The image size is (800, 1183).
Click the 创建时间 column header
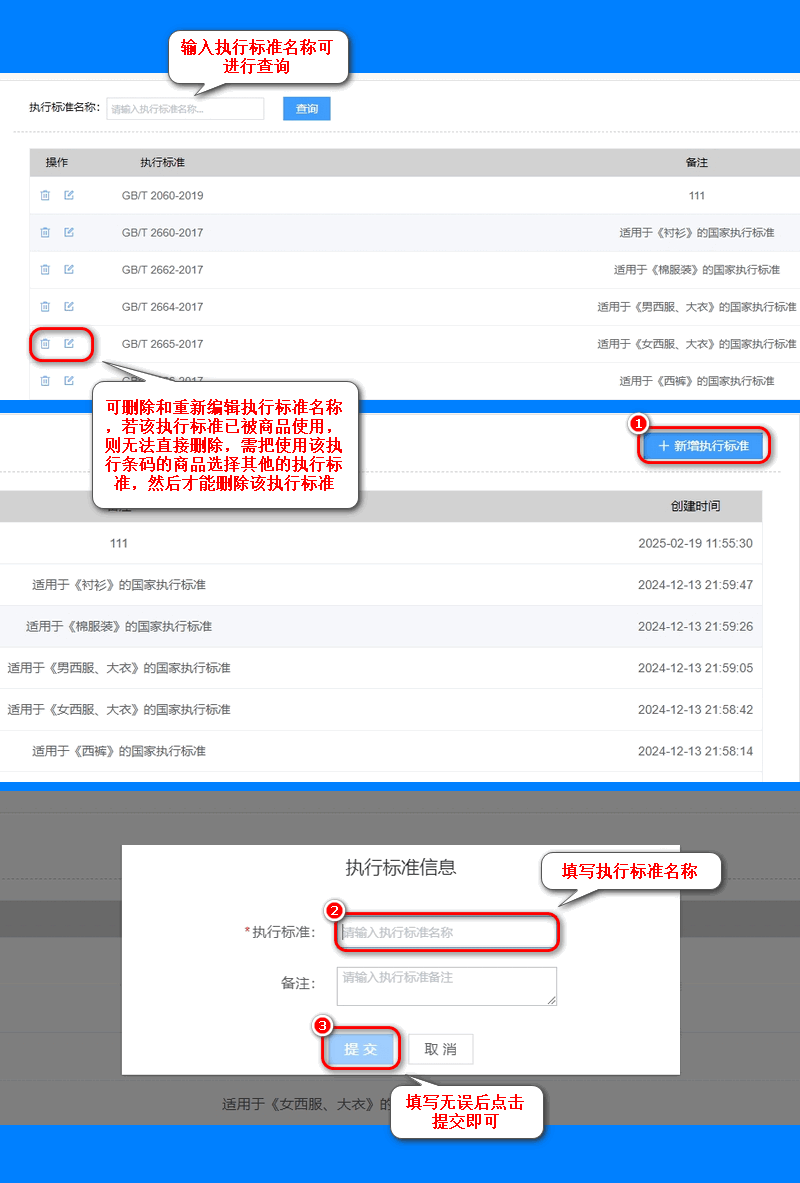(695, 506)
